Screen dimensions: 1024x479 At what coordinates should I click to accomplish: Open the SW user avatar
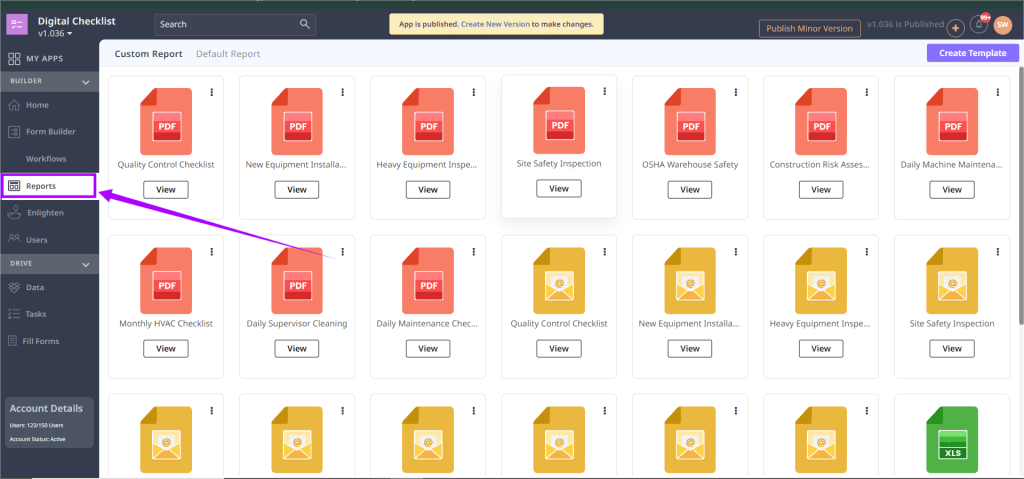pyautogui.click(x=1002, y=27)
